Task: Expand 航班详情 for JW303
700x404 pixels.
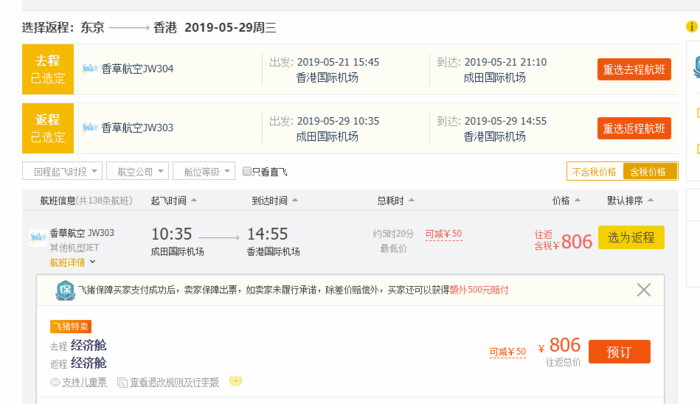Action: [x=72, y=262]
